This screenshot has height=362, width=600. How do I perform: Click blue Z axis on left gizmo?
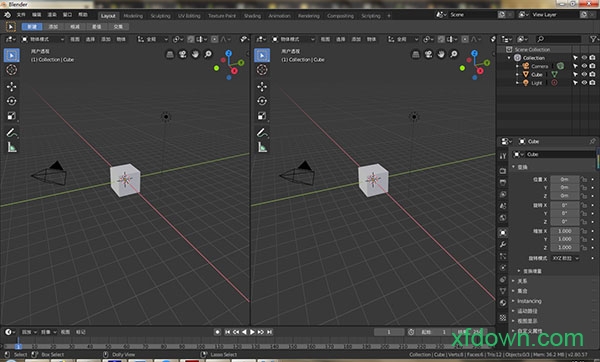coord(228,53)
